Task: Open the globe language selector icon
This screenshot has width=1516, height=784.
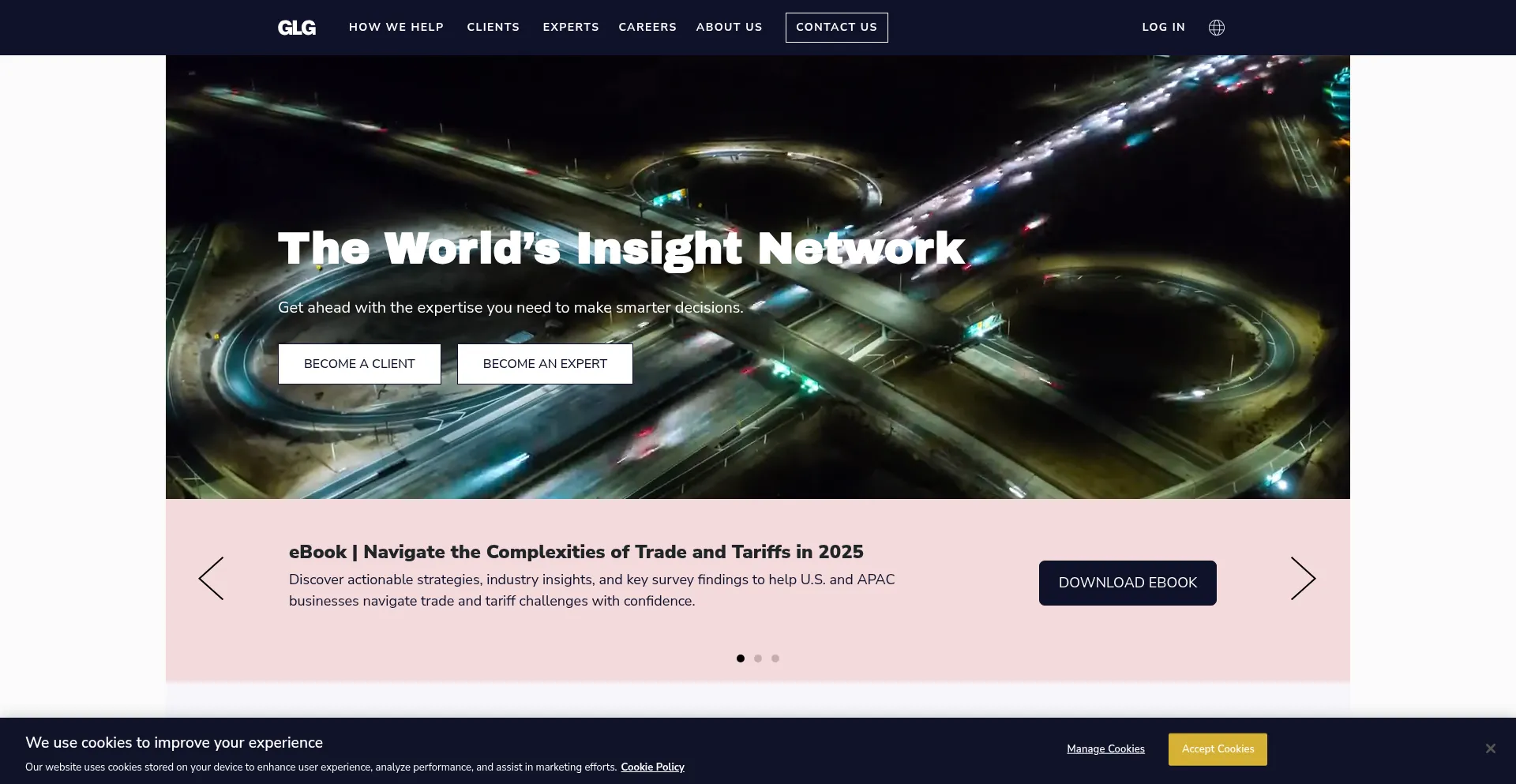Action: click(x=1216, y=28)
